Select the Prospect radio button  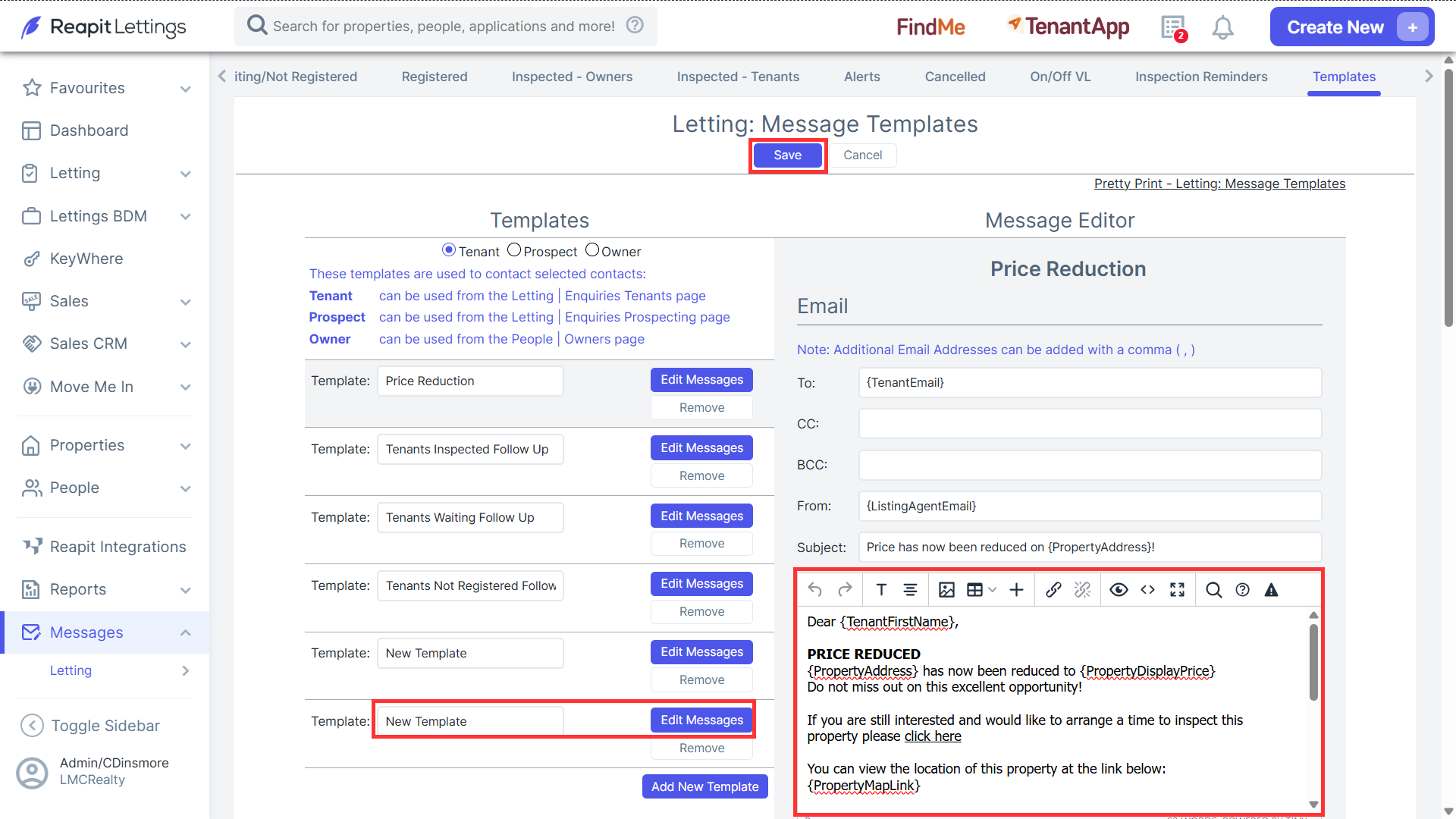point(514,250)
